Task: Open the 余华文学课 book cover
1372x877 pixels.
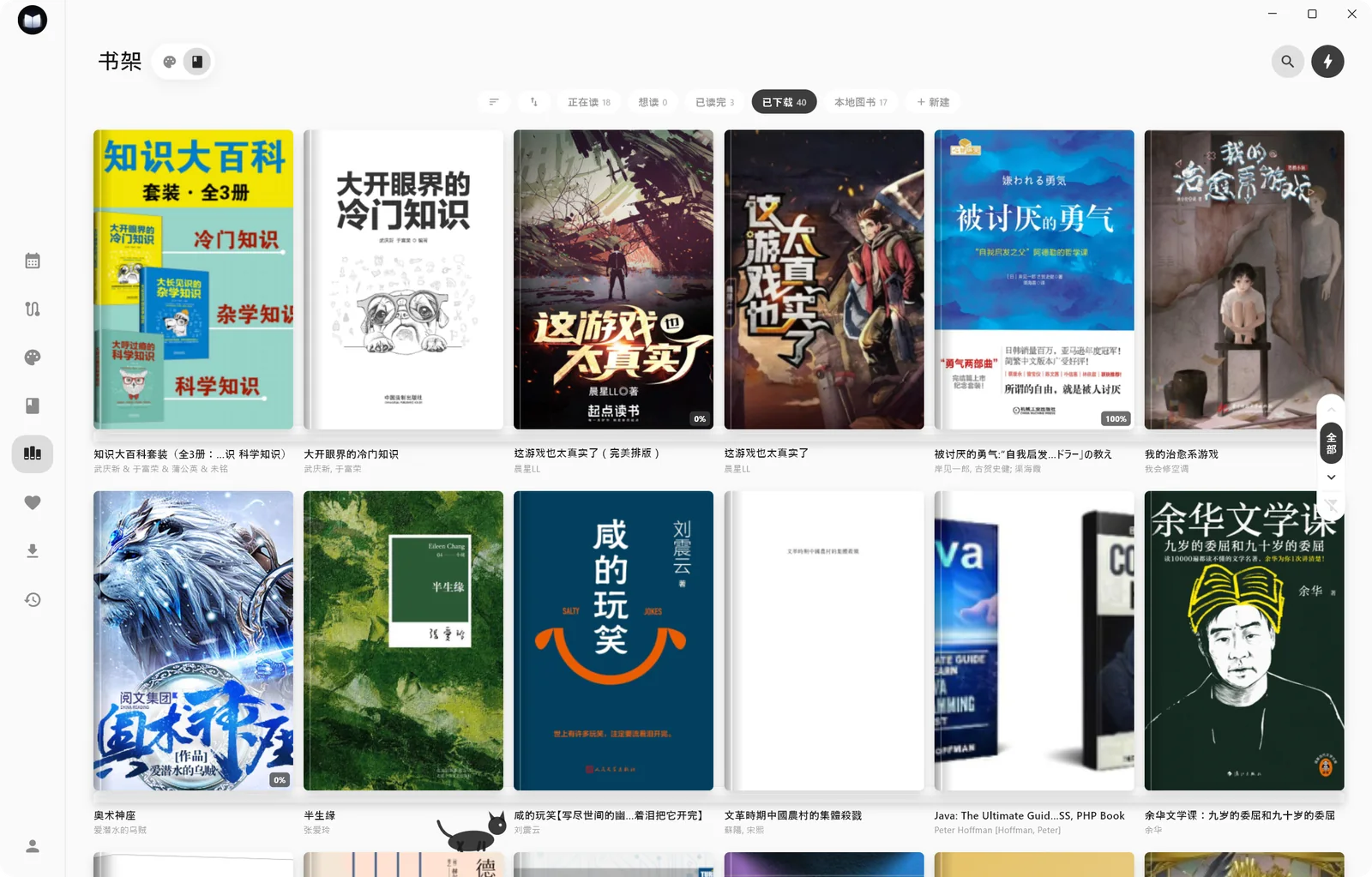Action: (x=1244, y=640)
